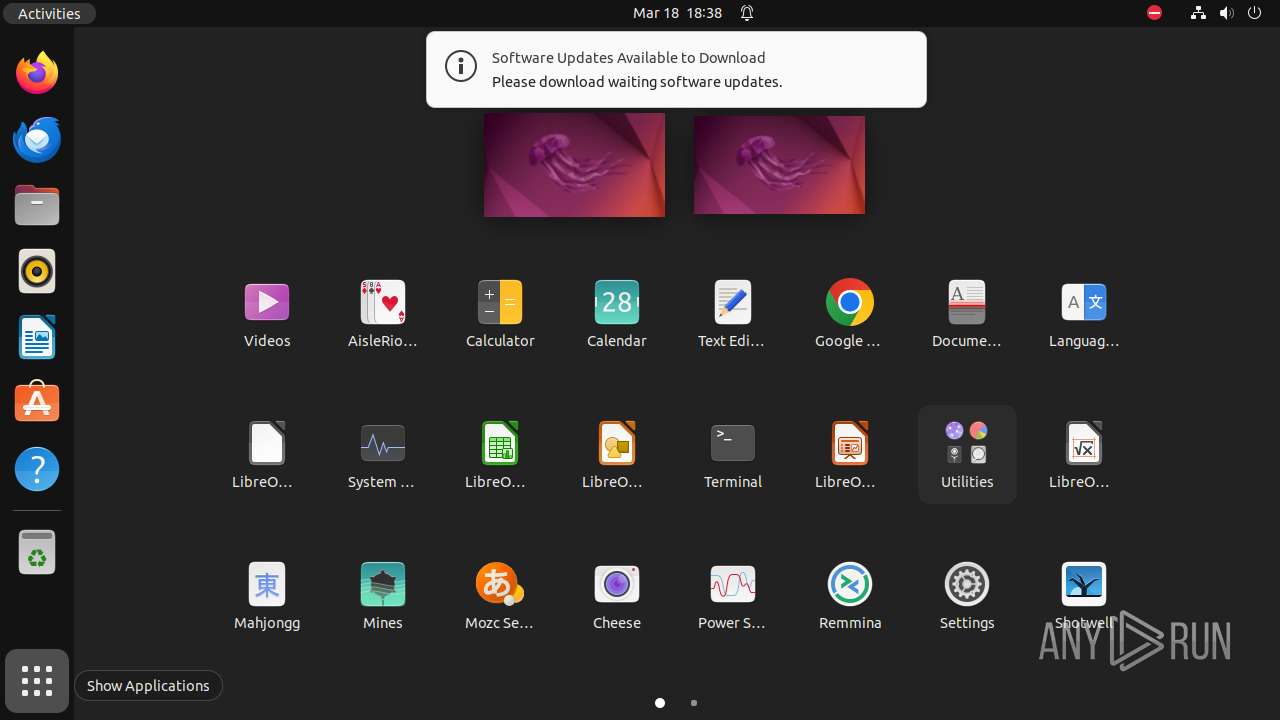The height and width of the screenshot is (720, 1280).
Task: Open LibreOffice Writer from the dock
Action: coord(37,337)
